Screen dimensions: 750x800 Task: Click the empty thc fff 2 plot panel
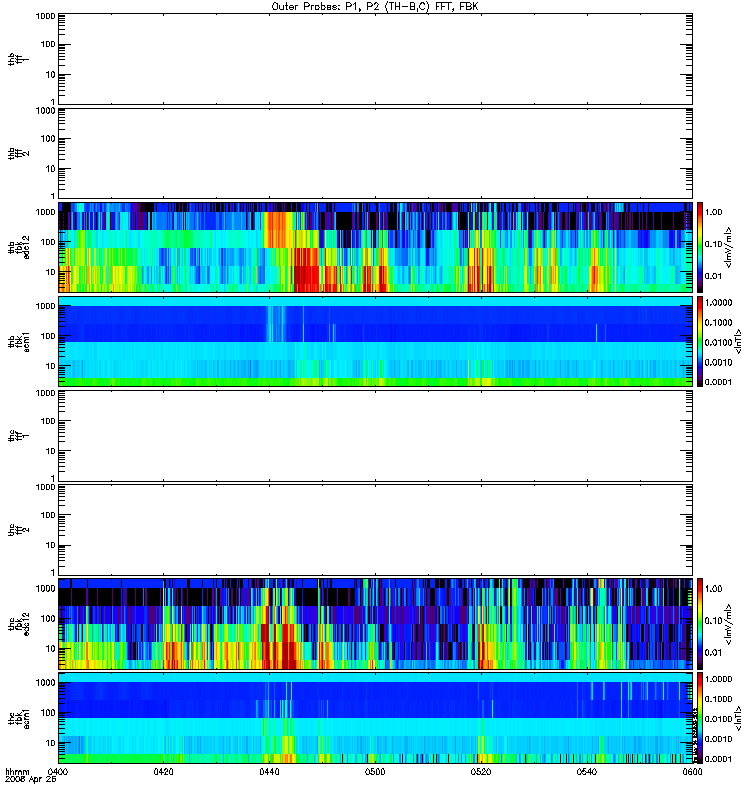point(375,530)
